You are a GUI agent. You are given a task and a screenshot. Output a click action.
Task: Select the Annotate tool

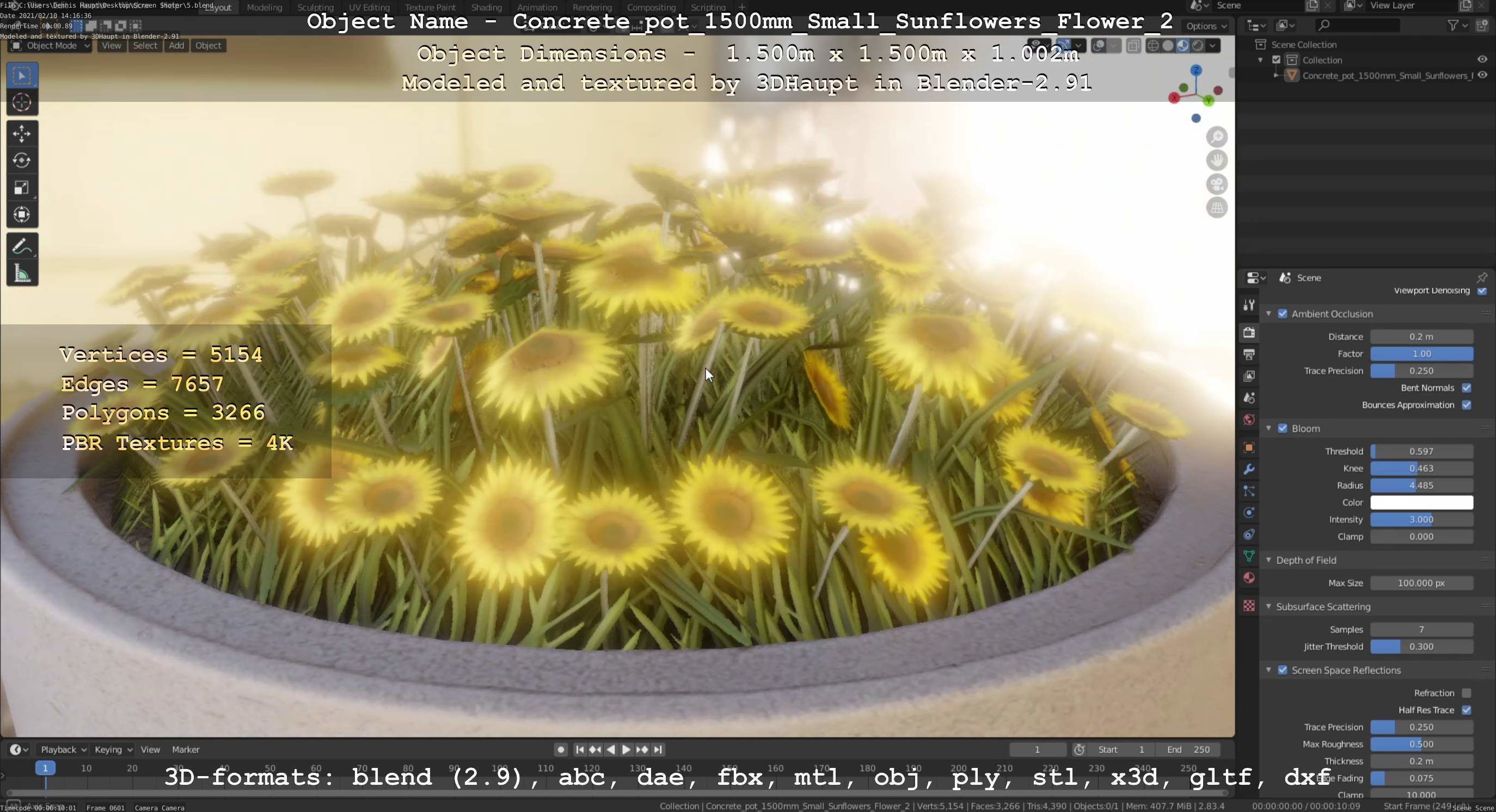[x=22, y=247]
